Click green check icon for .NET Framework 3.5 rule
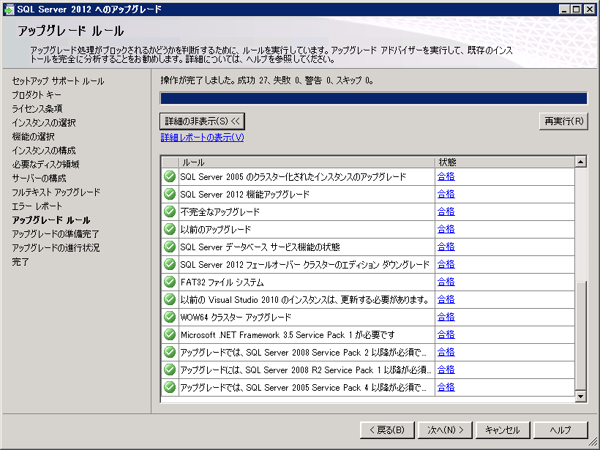This screenshot has height=450, width=600. click(170, 335)
